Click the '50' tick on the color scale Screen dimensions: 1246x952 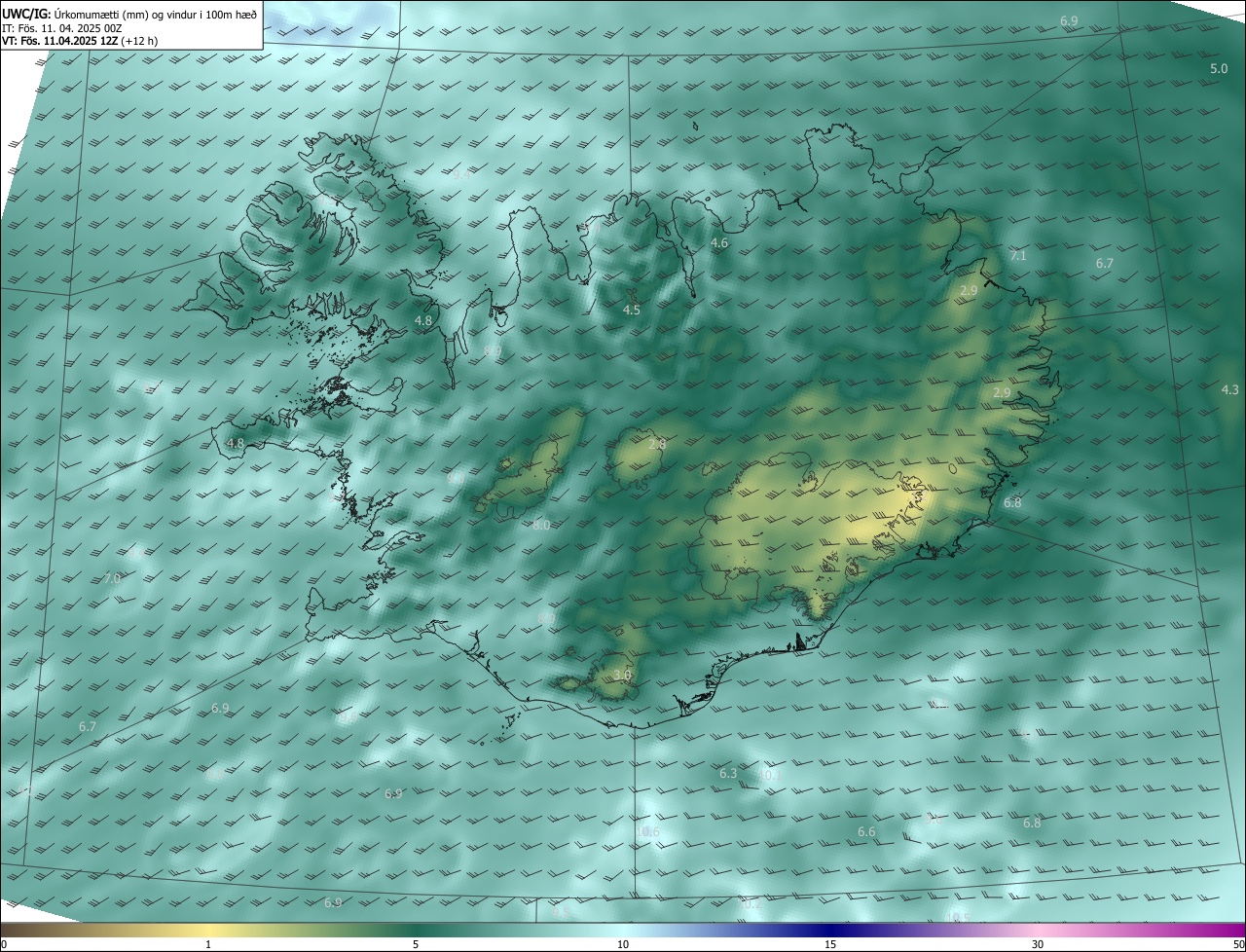[x=1238, y=944]
